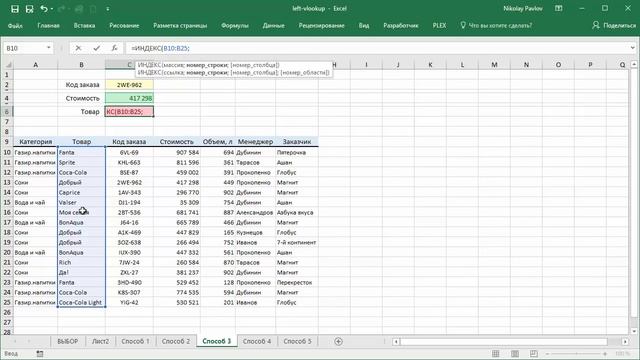Switch to the Вид tab
This screenshot has height=360, width=640.
pos(364,25)
